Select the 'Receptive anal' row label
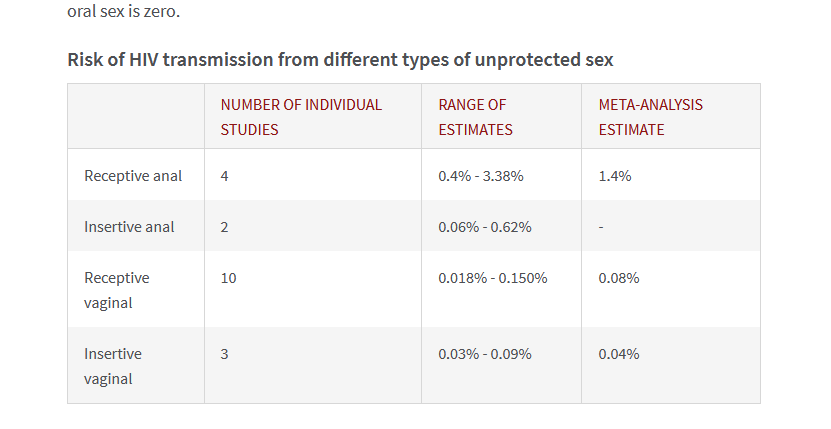Screen dimensions: 831x429 133,176
